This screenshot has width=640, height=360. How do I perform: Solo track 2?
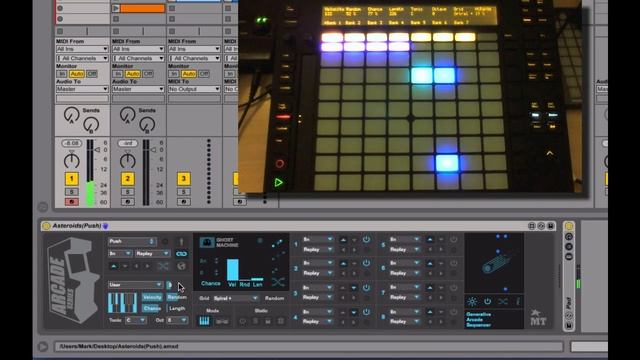point(127,192)
